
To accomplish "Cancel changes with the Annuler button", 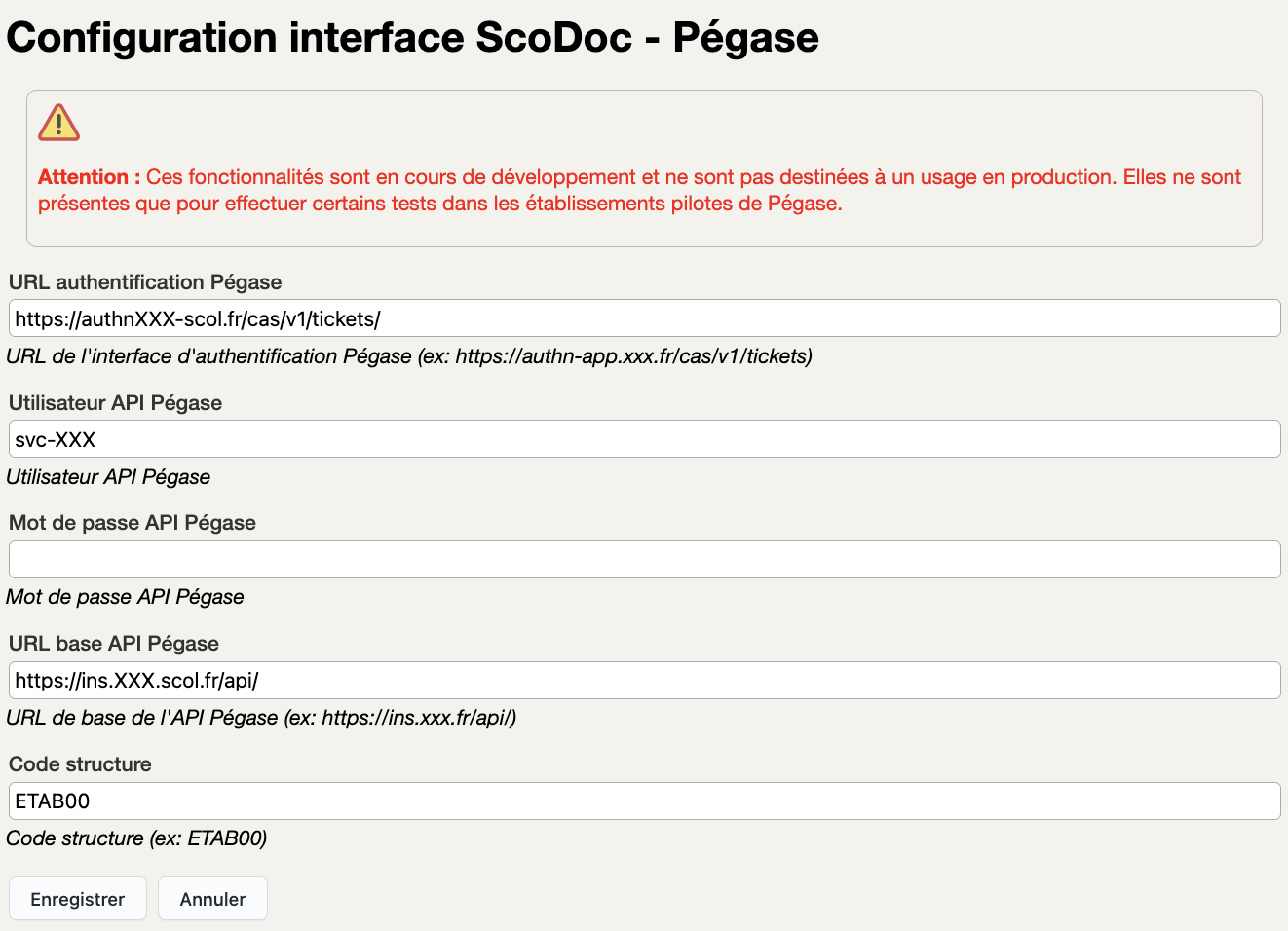I will coord(212,899).
